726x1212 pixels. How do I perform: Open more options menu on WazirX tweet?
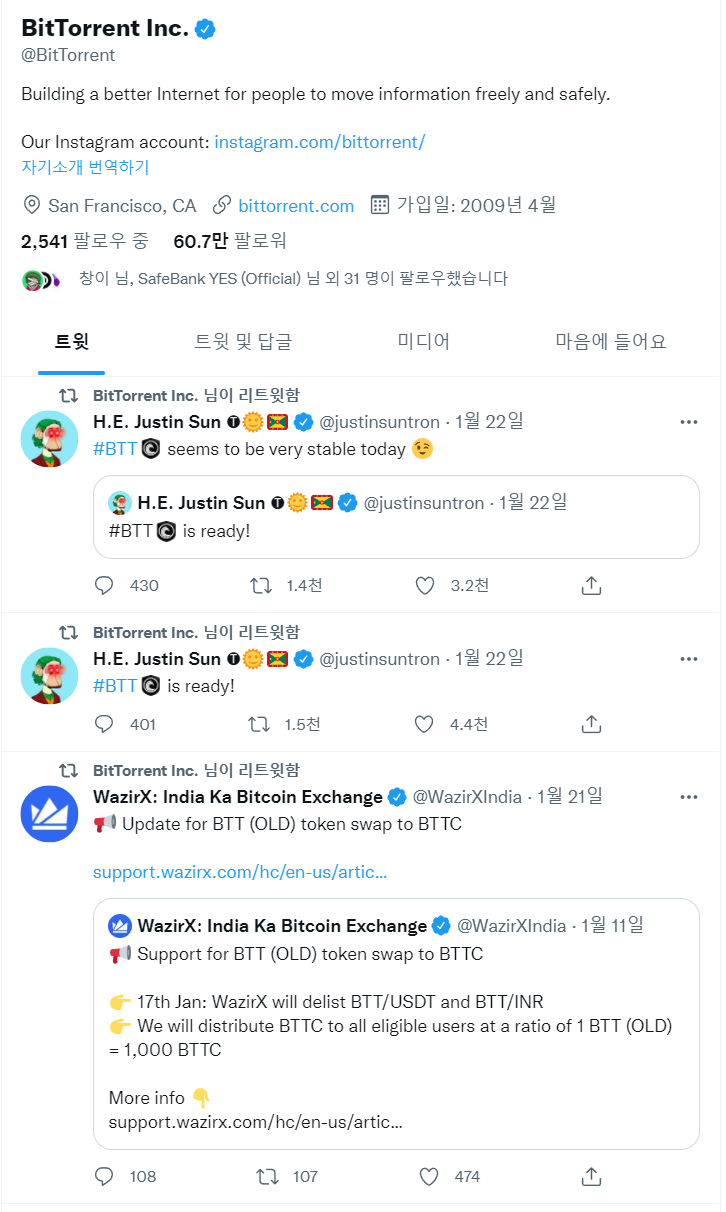(688, 796)
